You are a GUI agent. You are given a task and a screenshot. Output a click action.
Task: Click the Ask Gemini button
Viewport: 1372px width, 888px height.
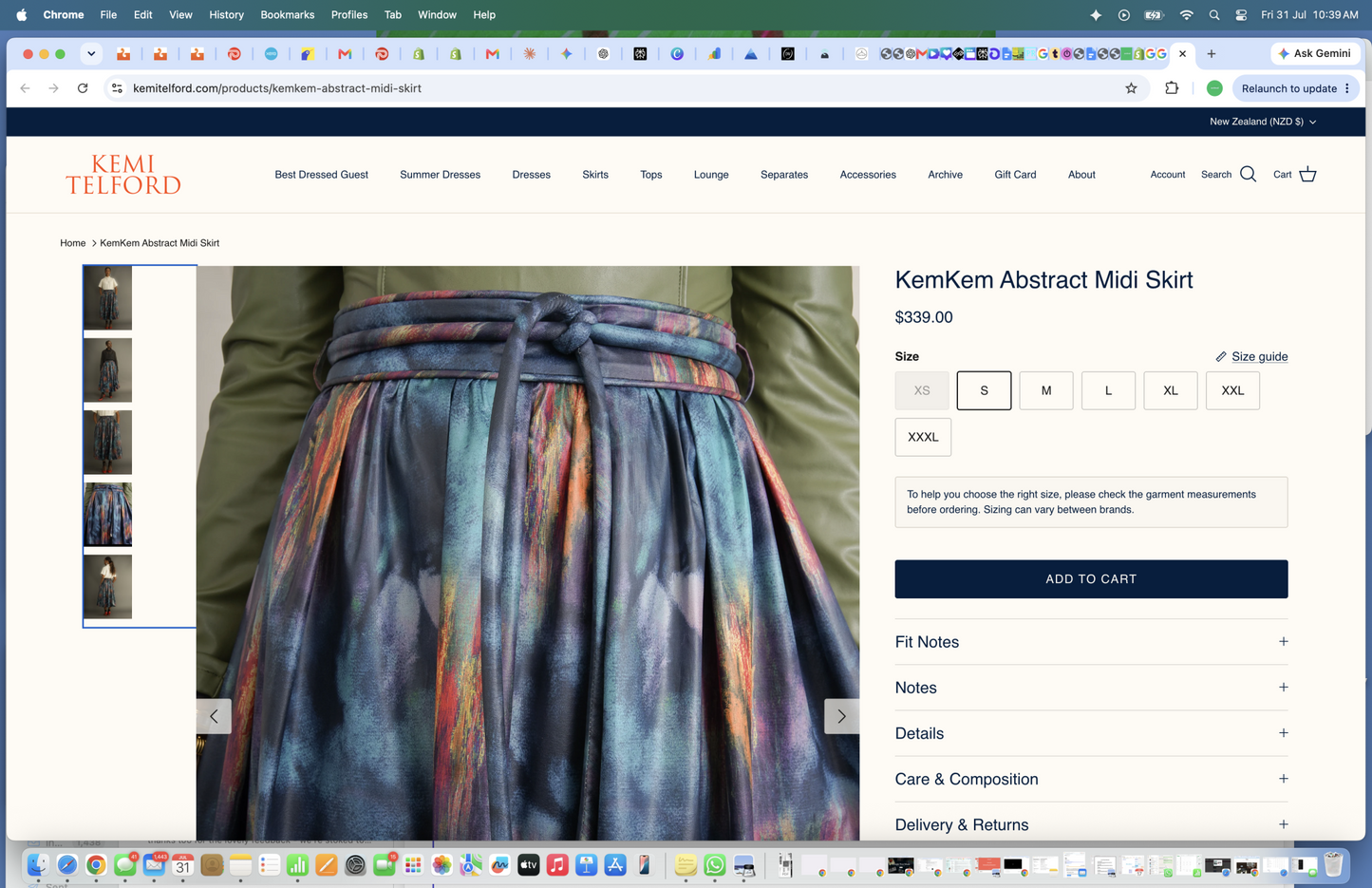[1315, 54]
